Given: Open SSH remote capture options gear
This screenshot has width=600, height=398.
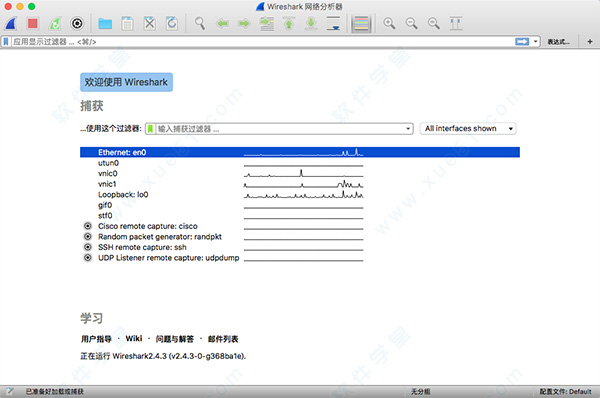Looking at the screenshot, I should tap(88, 247).
